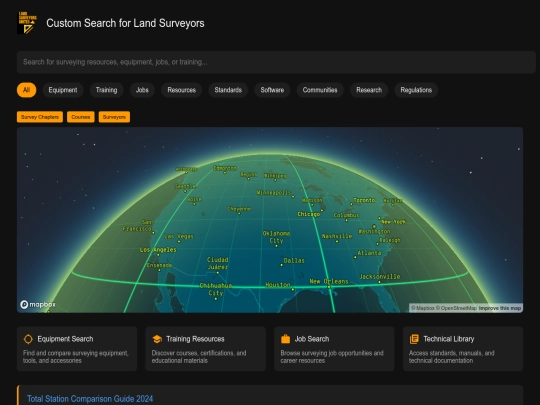Click the Toronto label on the map
Screen dimensions: 540x405
click(x=364, y=200)
